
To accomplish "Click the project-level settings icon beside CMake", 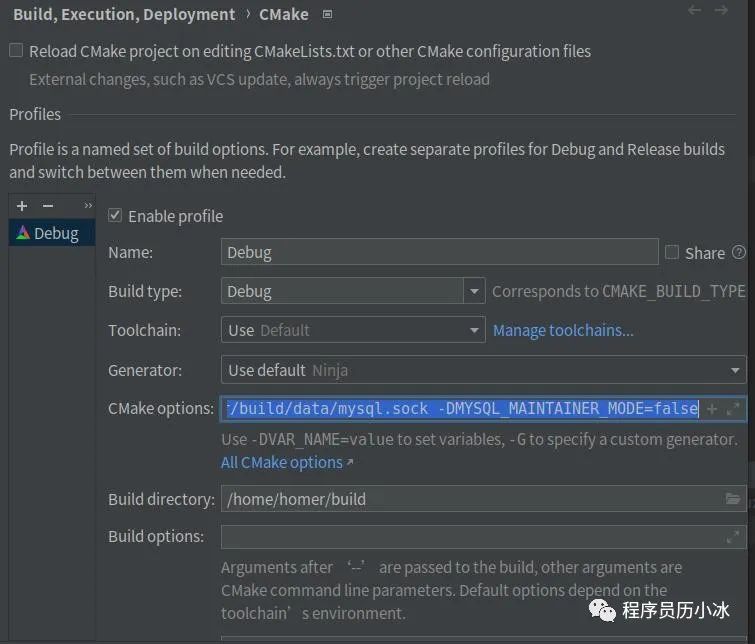I will tap(328, 15).
